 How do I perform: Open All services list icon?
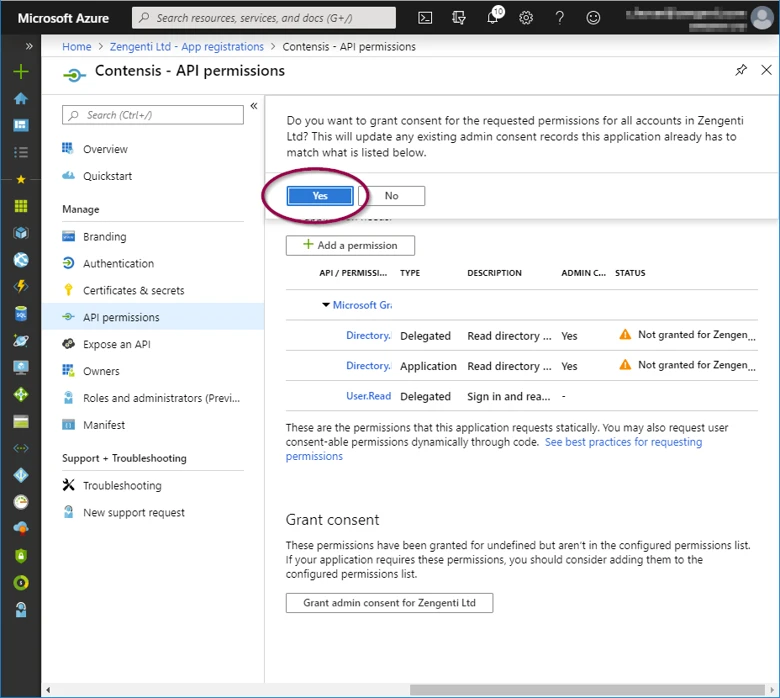[x=21, y=152]
